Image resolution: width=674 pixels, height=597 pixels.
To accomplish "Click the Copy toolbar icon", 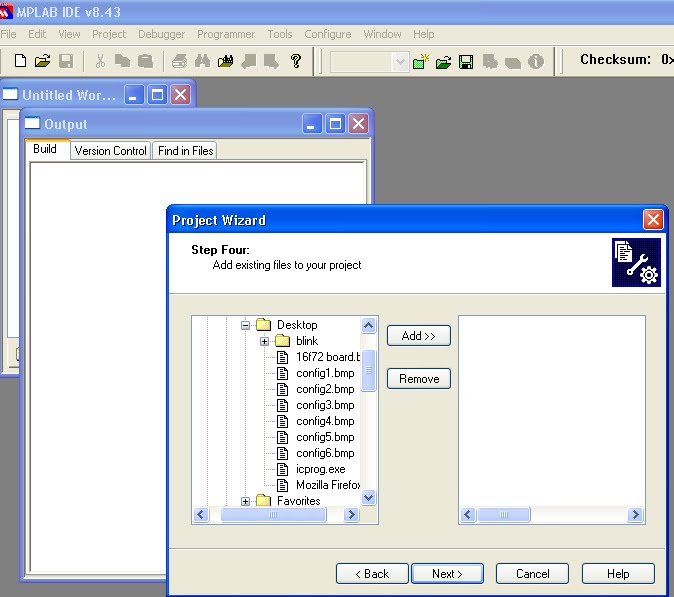I will [123, 61].
